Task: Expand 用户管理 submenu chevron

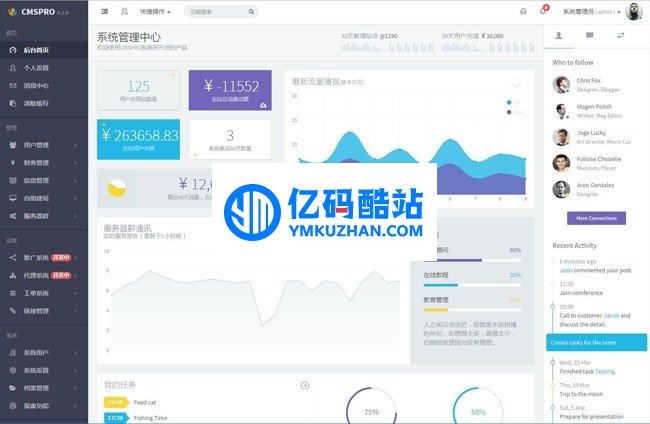Action: [75, 145]
